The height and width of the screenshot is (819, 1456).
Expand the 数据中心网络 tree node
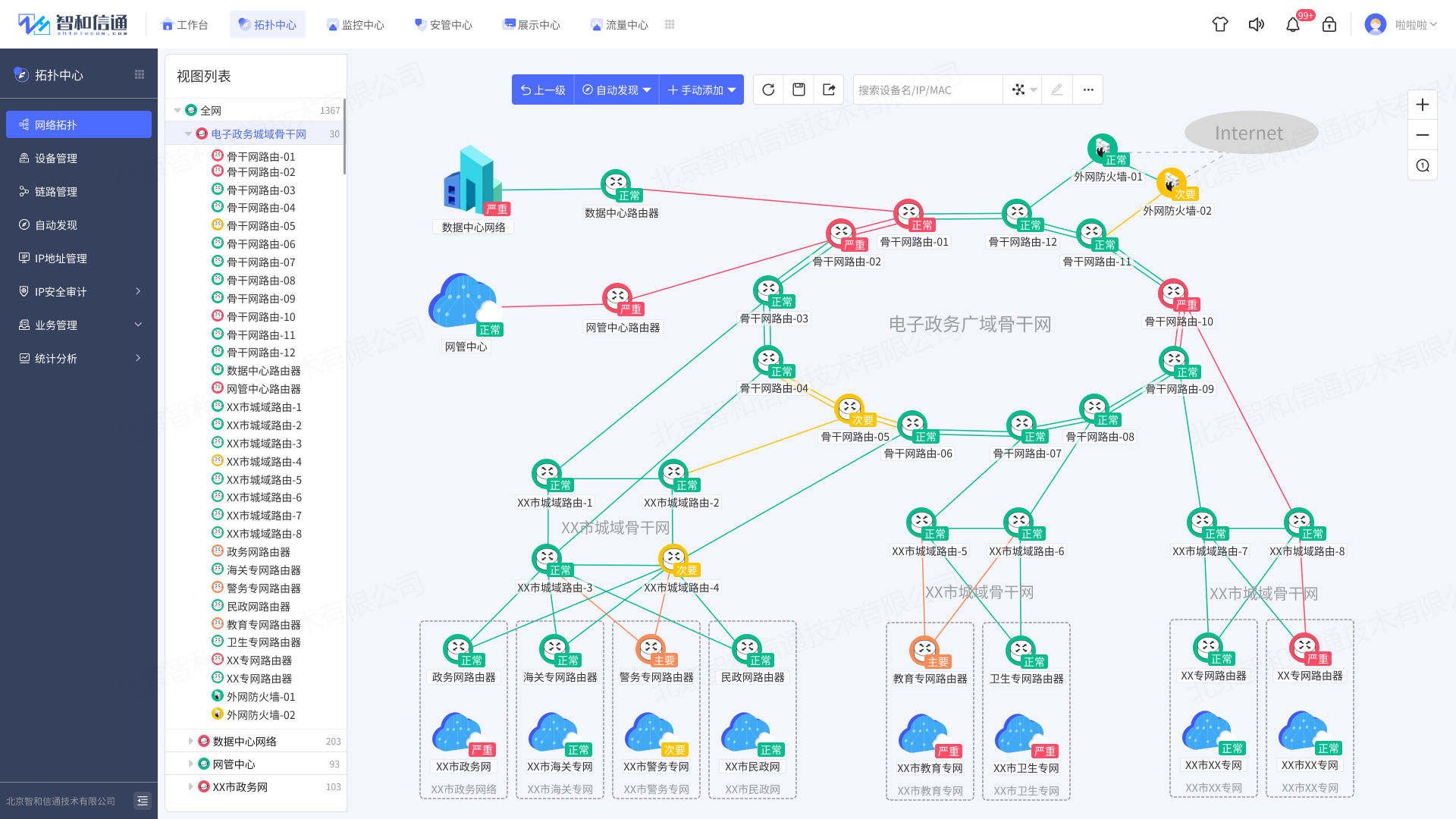(x=191, y=741)
